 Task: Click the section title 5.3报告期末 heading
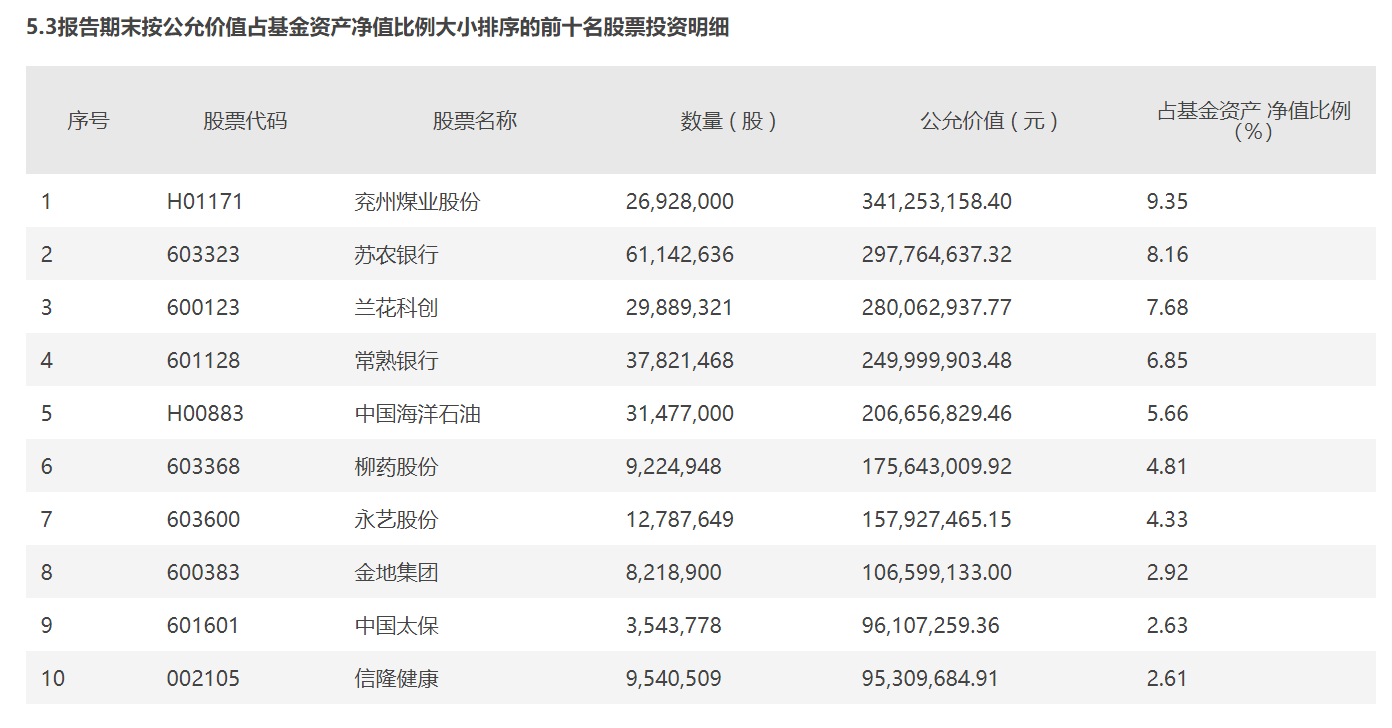click(378, 28)
